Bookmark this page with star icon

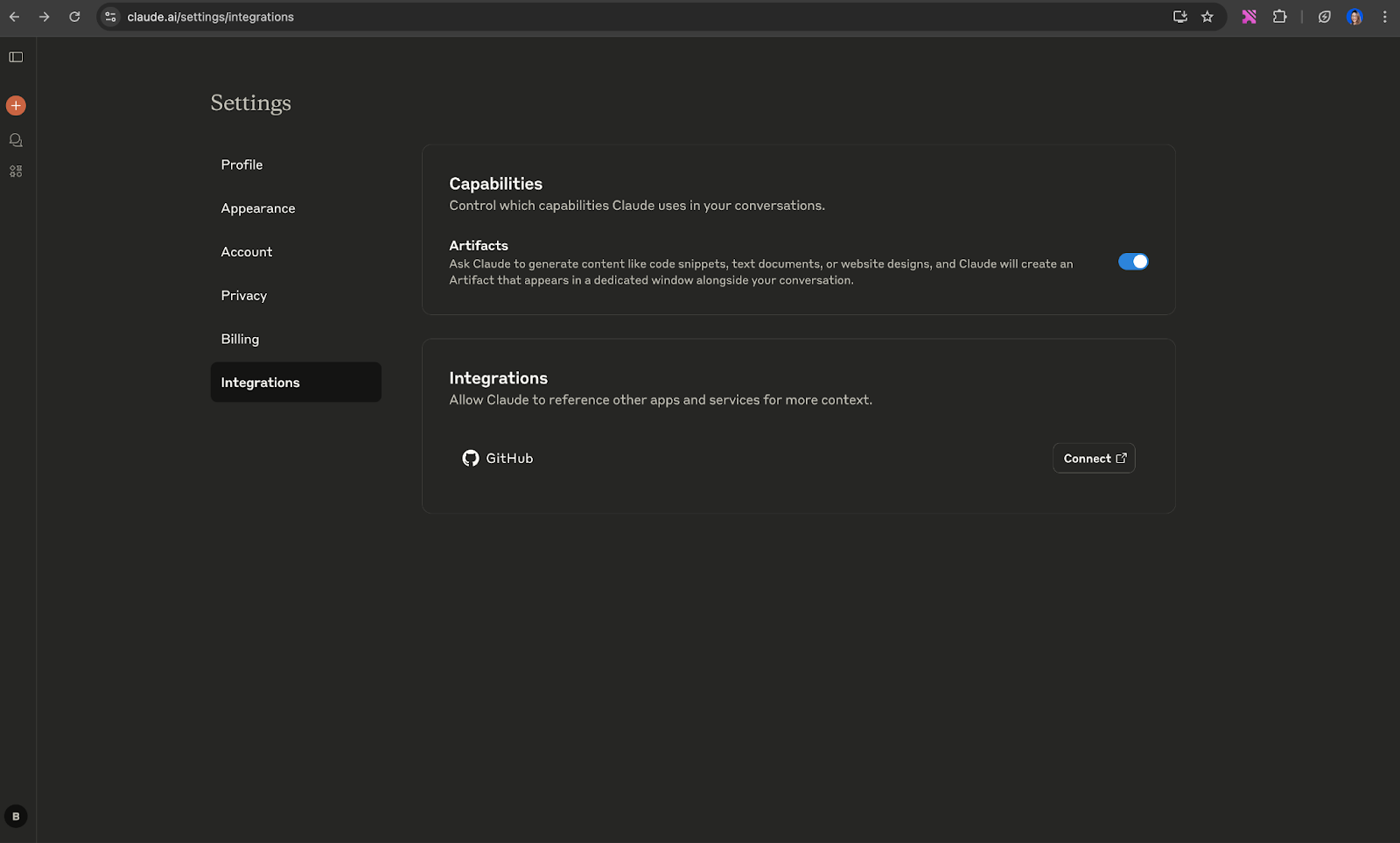[1207, 17]
